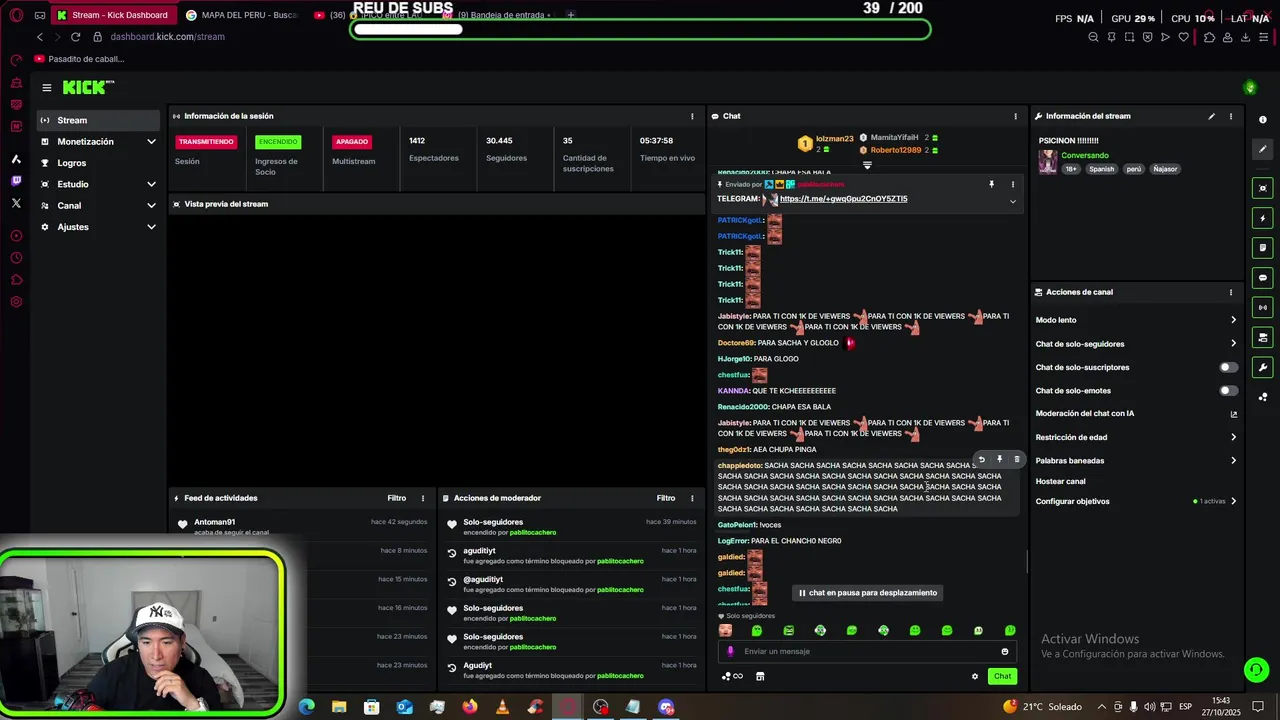The height and width of the screenshot is (720, 1280).
Task: Send message with green Chat button
Action: 1002,677
